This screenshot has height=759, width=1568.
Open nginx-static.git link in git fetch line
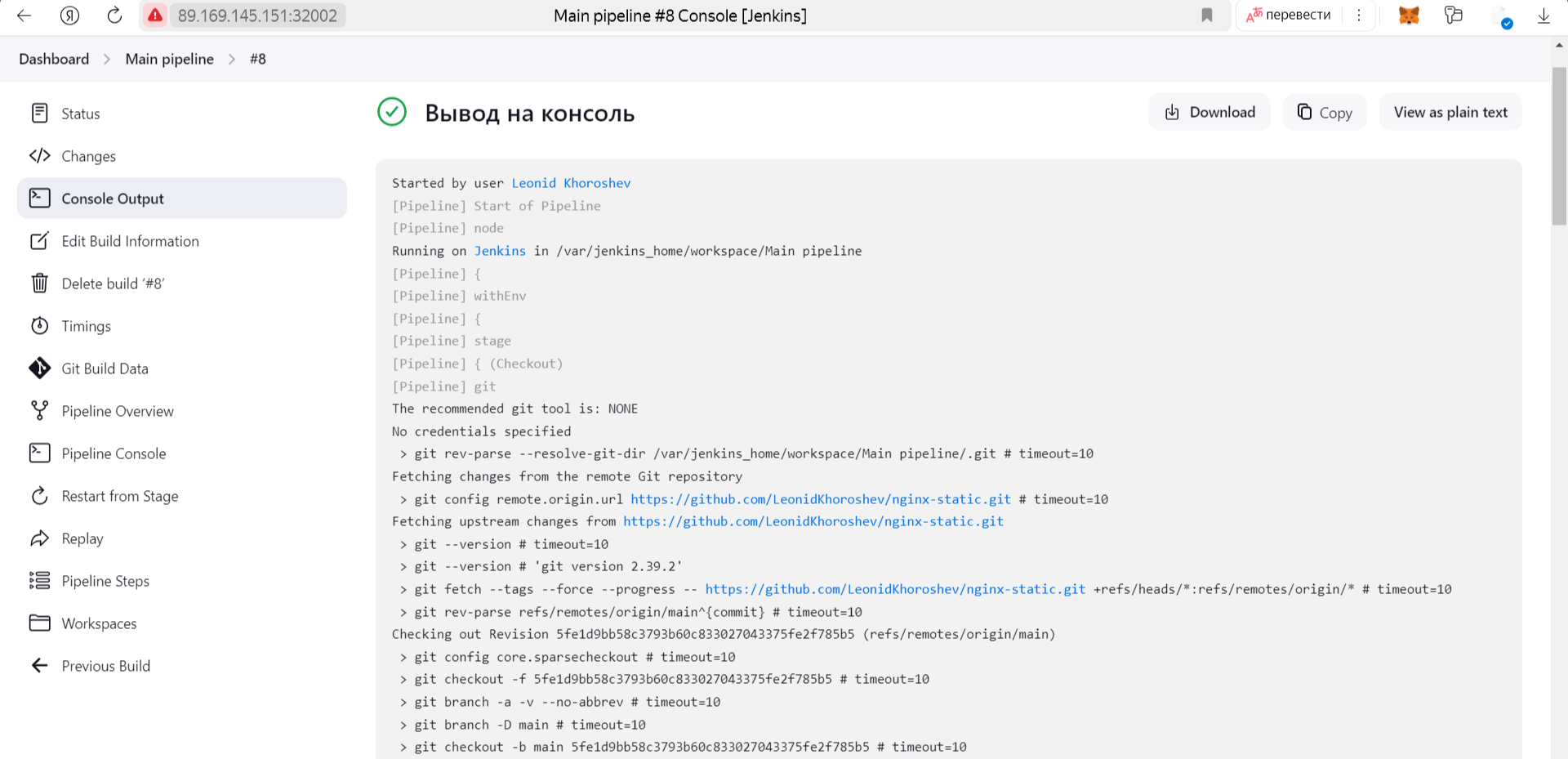(895, 589)
